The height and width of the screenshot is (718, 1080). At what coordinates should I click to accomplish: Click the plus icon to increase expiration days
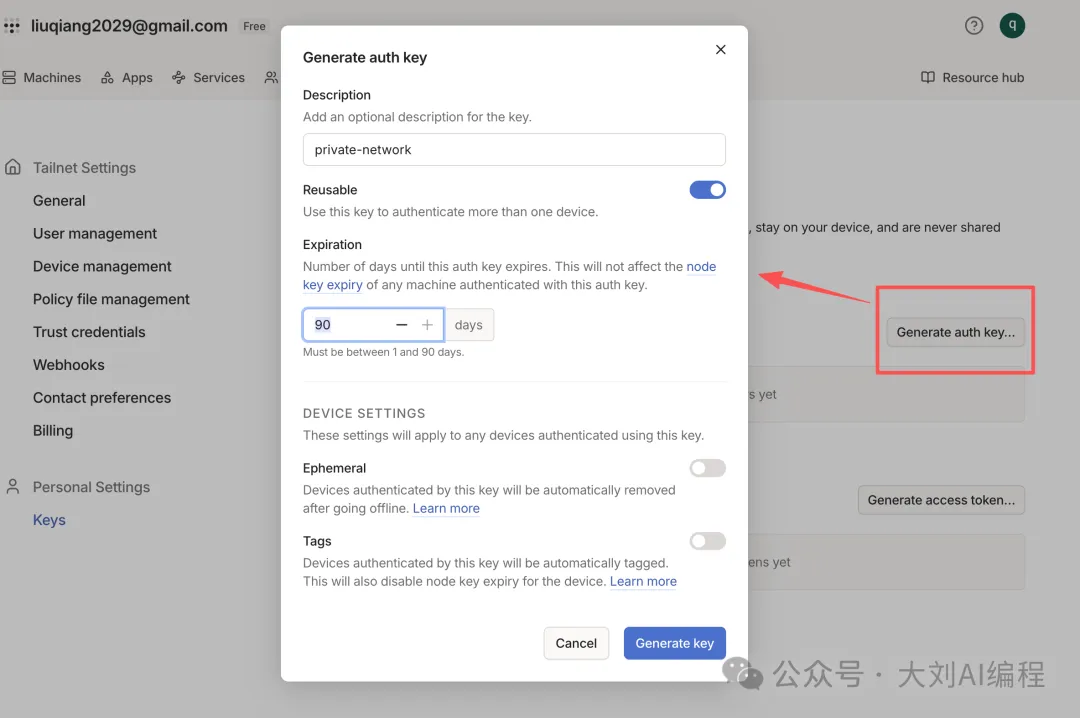[427, 325]
